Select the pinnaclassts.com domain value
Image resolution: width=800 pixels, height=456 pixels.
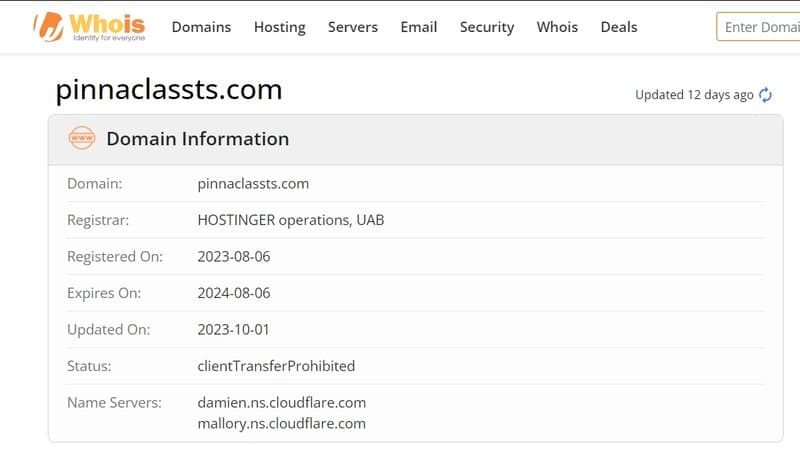253,184
